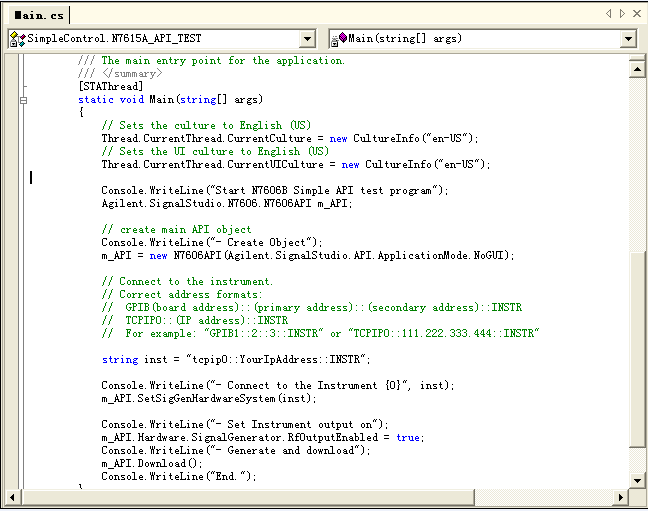The height and width of the screenshot is (511, 648).
Task: Click the "main entry point" summary comment
Action: (x=211, y=61)
